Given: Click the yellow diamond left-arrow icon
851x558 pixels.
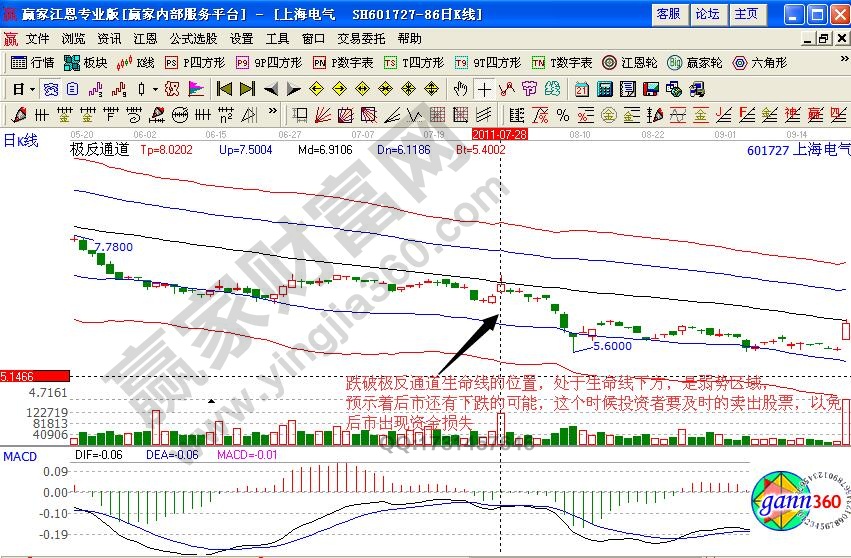Looking at the screenshot, I should coord(316,89).
